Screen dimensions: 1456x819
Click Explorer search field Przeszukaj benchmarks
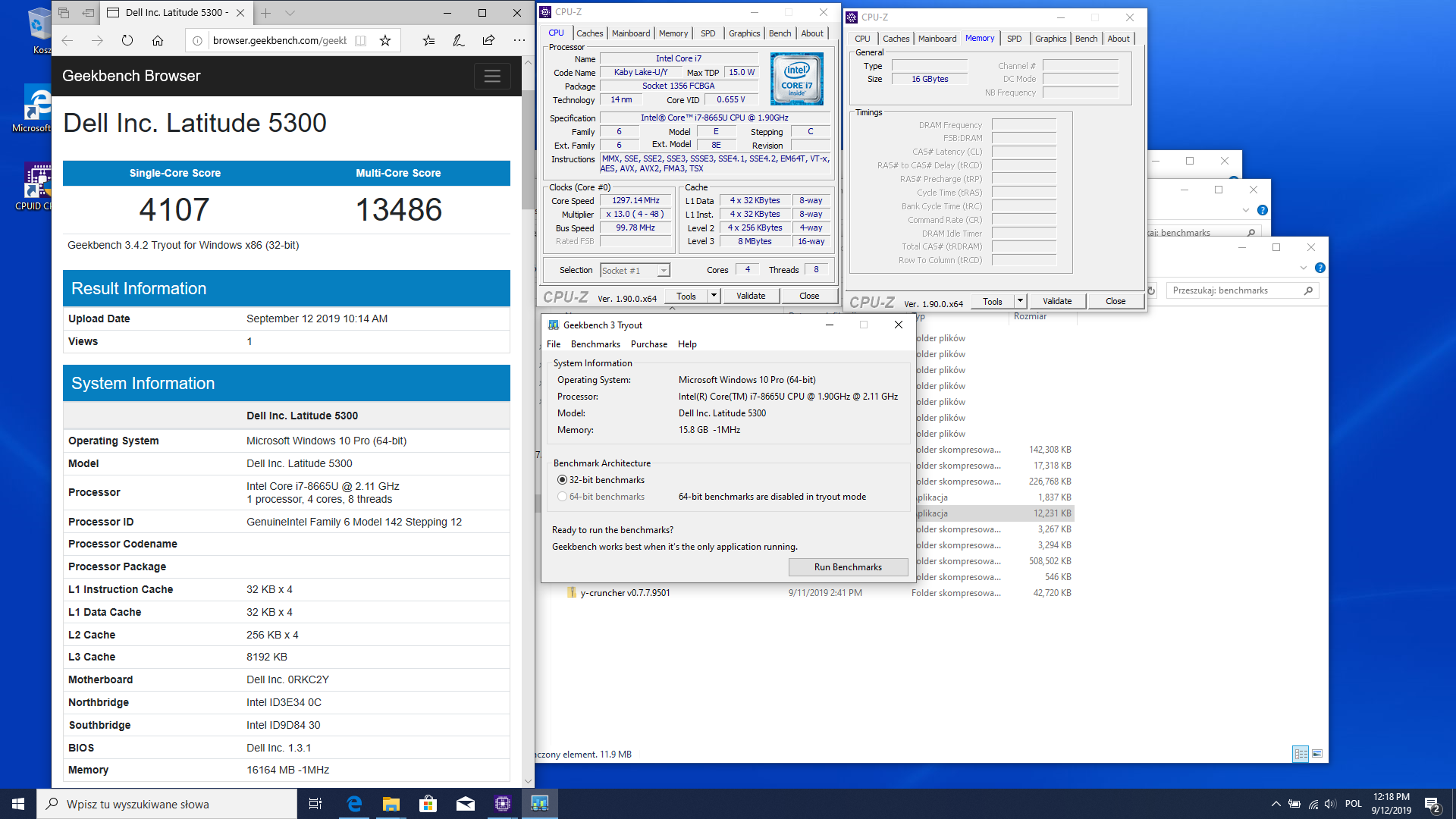click(1242, 290)
